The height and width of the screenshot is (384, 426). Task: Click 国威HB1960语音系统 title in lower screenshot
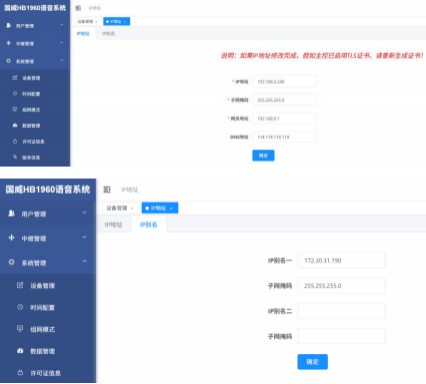pyautogui.click(x=48, y=189)
